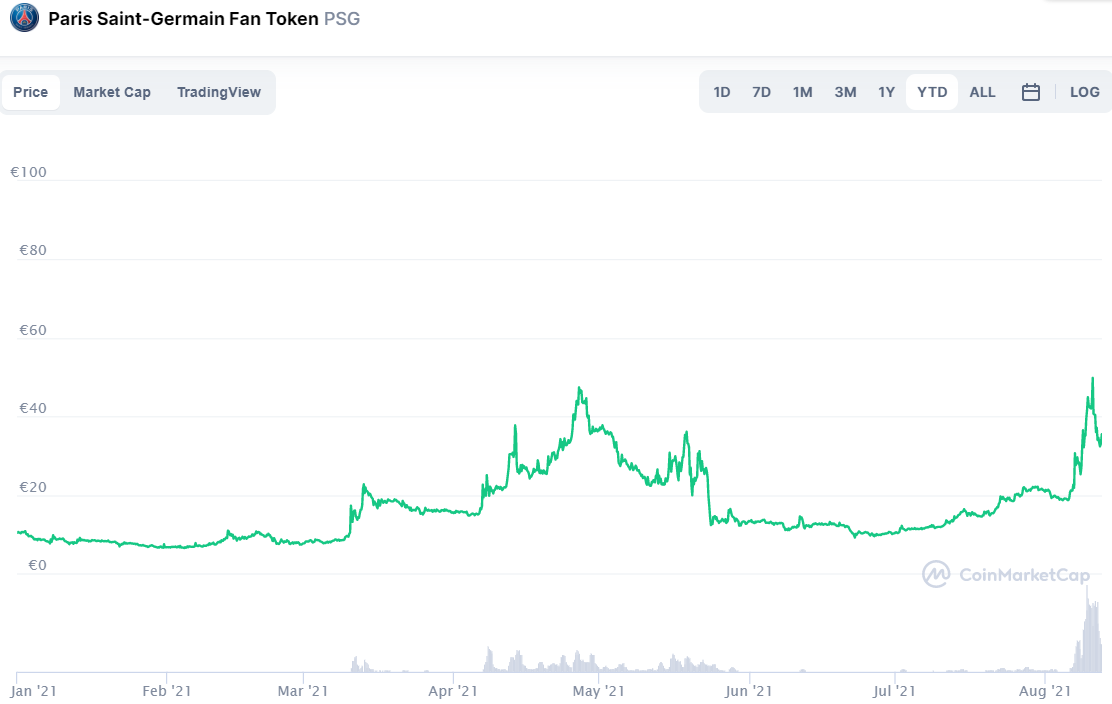The image size is (1112, 704).
Task: Open the TradingView chart tab
Action: coord(219,92)
